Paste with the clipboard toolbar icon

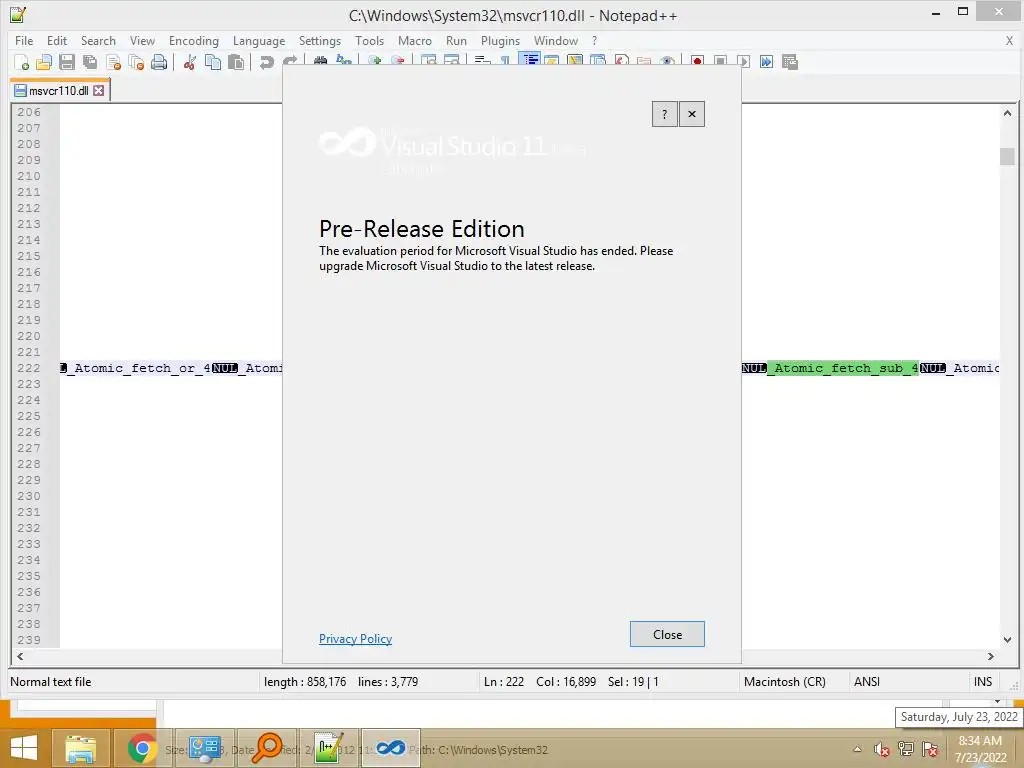[236, 62]
